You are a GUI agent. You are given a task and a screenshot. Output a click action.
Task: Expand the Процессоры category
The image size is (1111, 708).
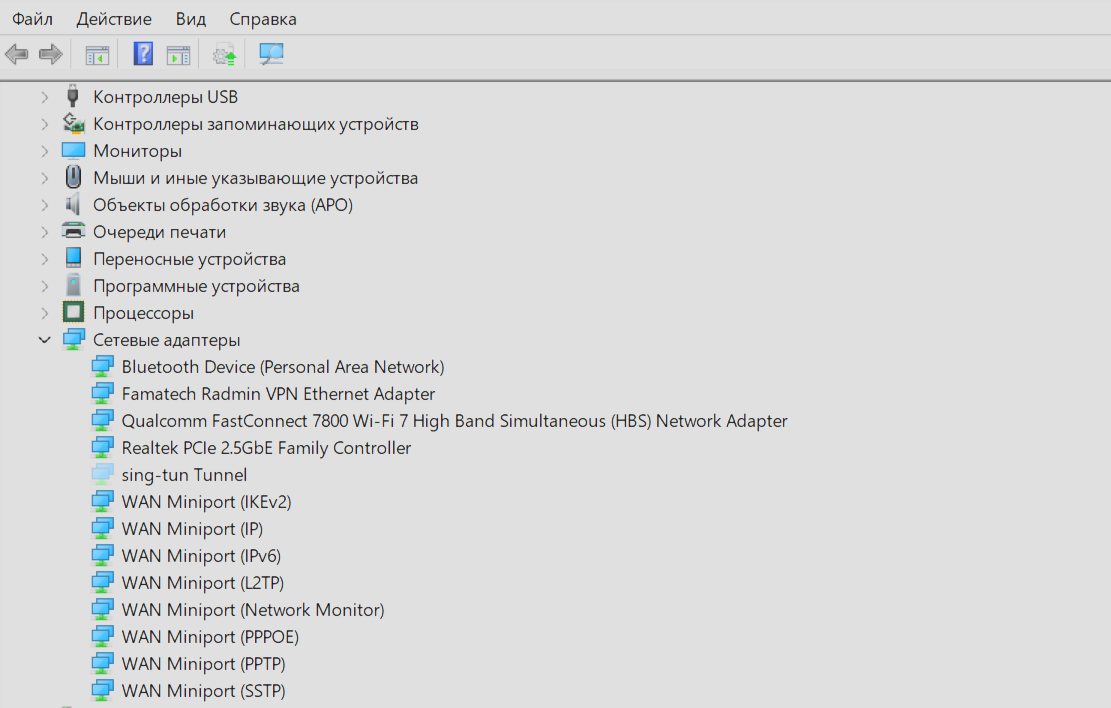(45, 313)
